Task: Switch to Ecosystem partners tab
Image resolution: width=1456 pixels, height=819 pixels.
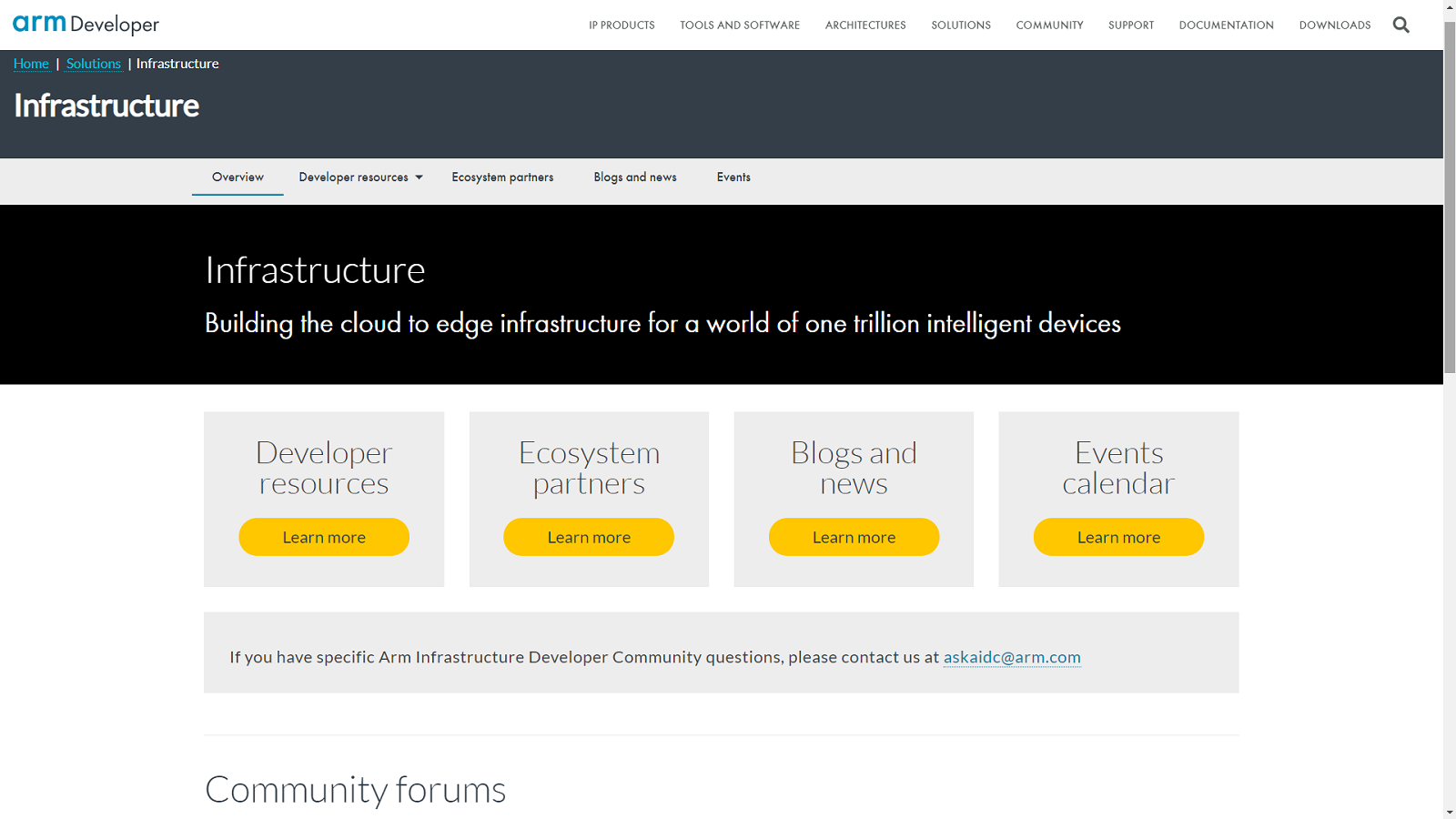Action: [502, 177]
